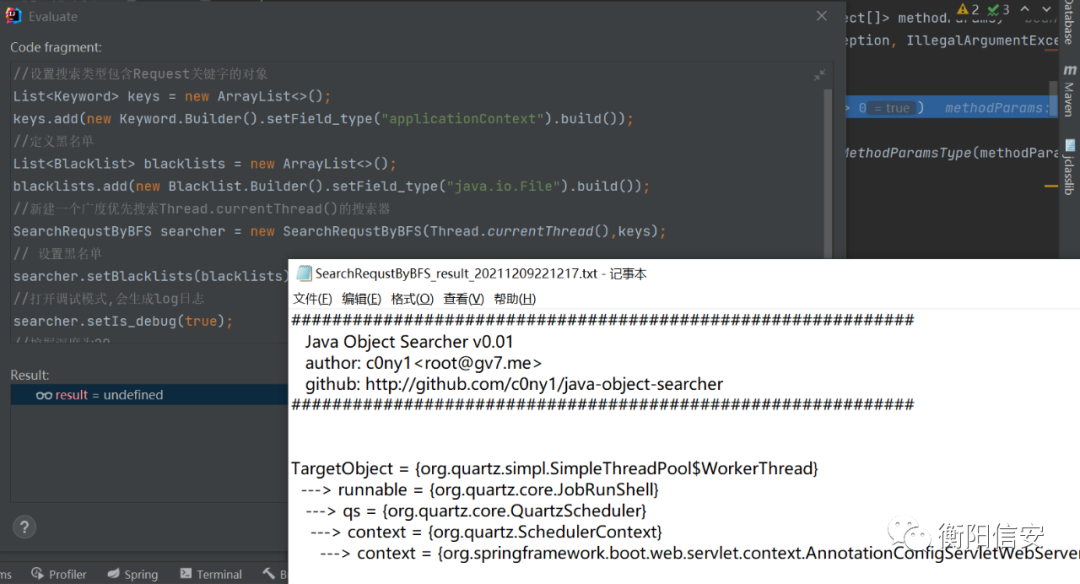
Task: Click the 'context = SchedulerContext' line
Action: (x=486, y=532)
